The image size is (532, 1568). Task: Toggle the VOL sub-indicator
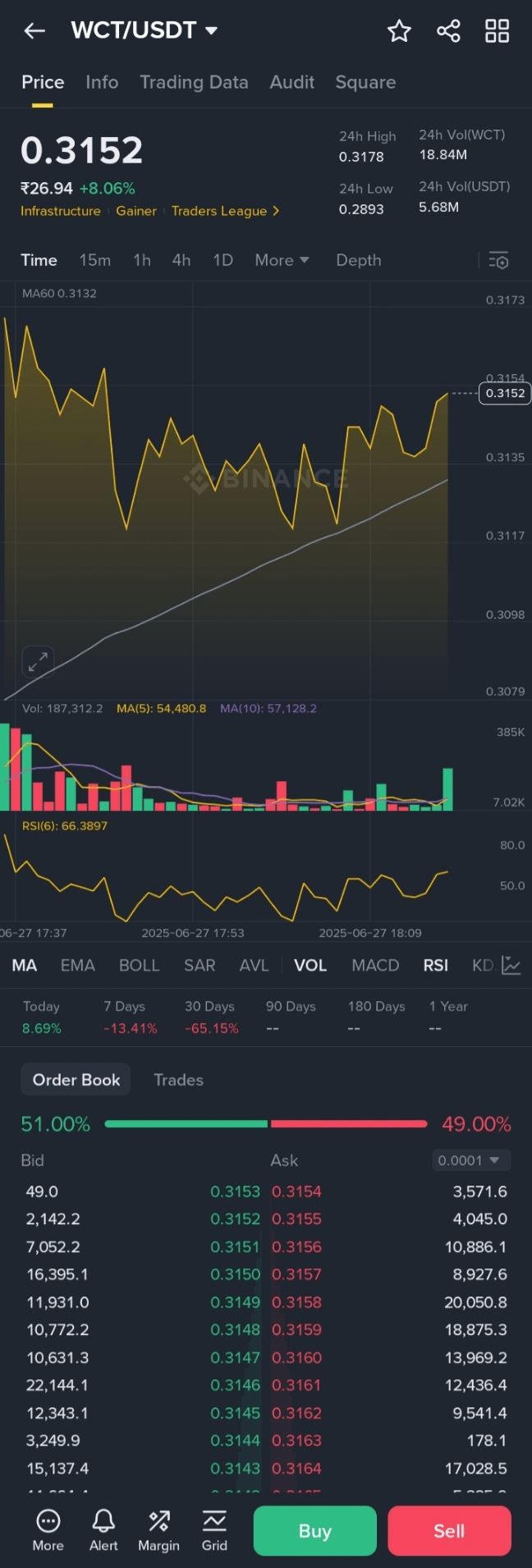coord(310,965)
